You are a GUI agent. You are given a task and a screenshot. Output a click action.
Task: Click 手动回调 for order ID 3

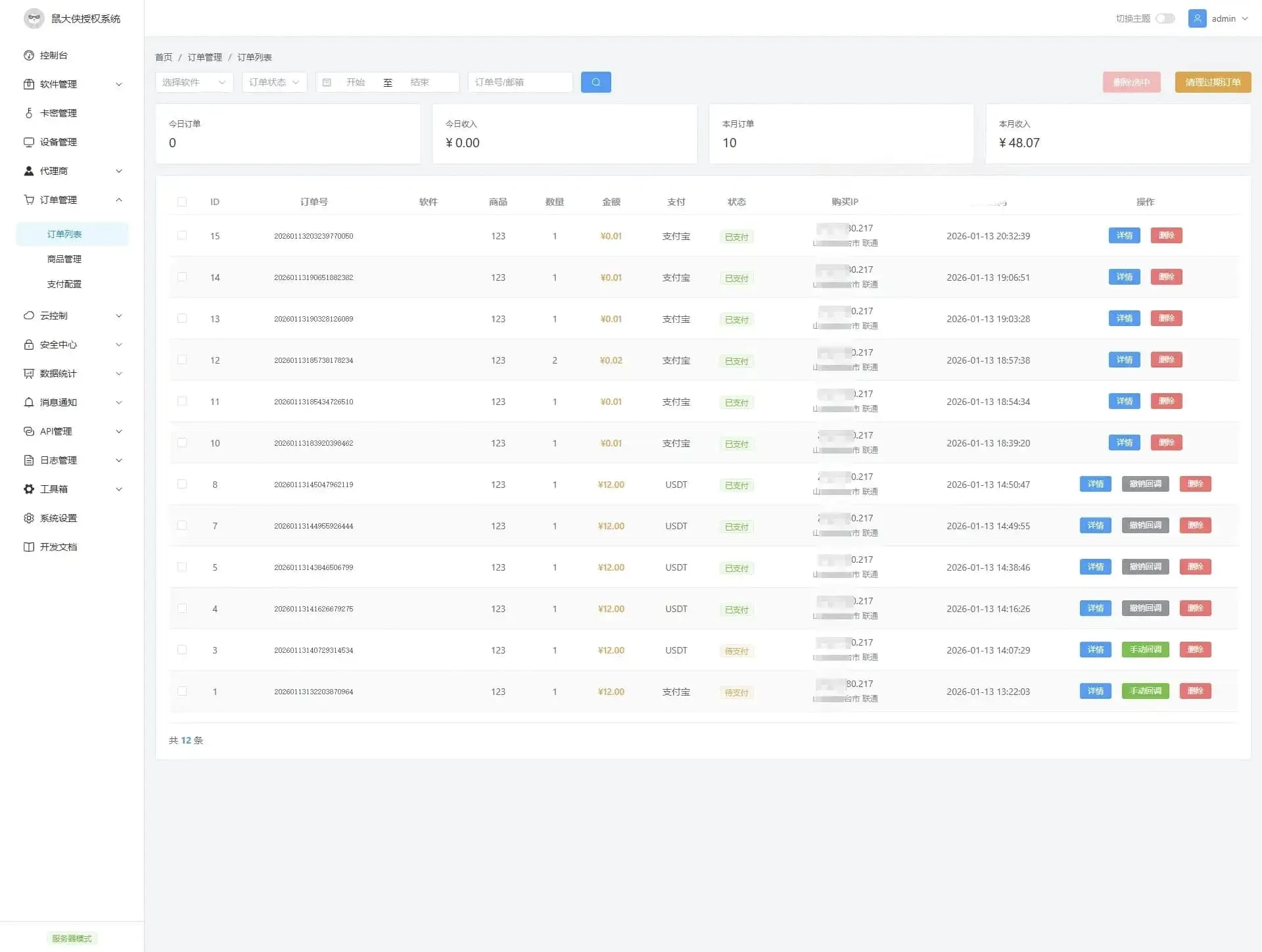pyautogui.click(x=1145, y=650)
